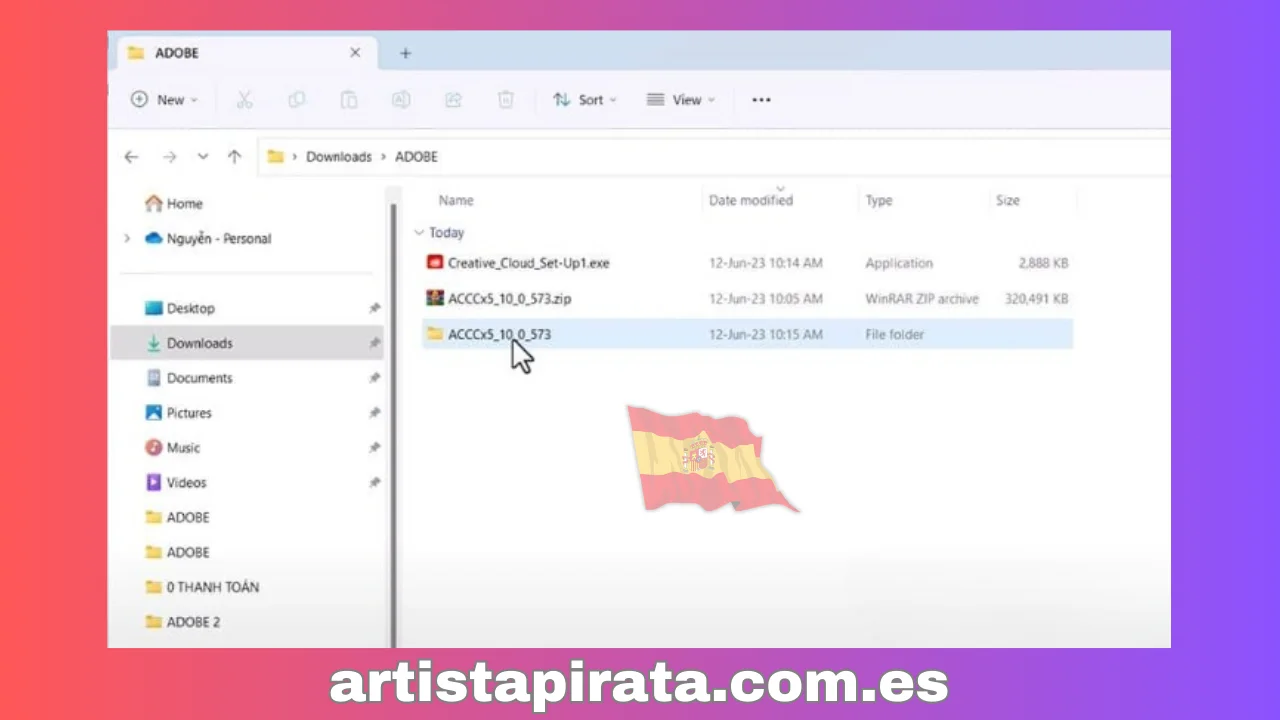Go forward with the Forward arrow
This screenshot has height=720, width=1280.
point(169,157)
